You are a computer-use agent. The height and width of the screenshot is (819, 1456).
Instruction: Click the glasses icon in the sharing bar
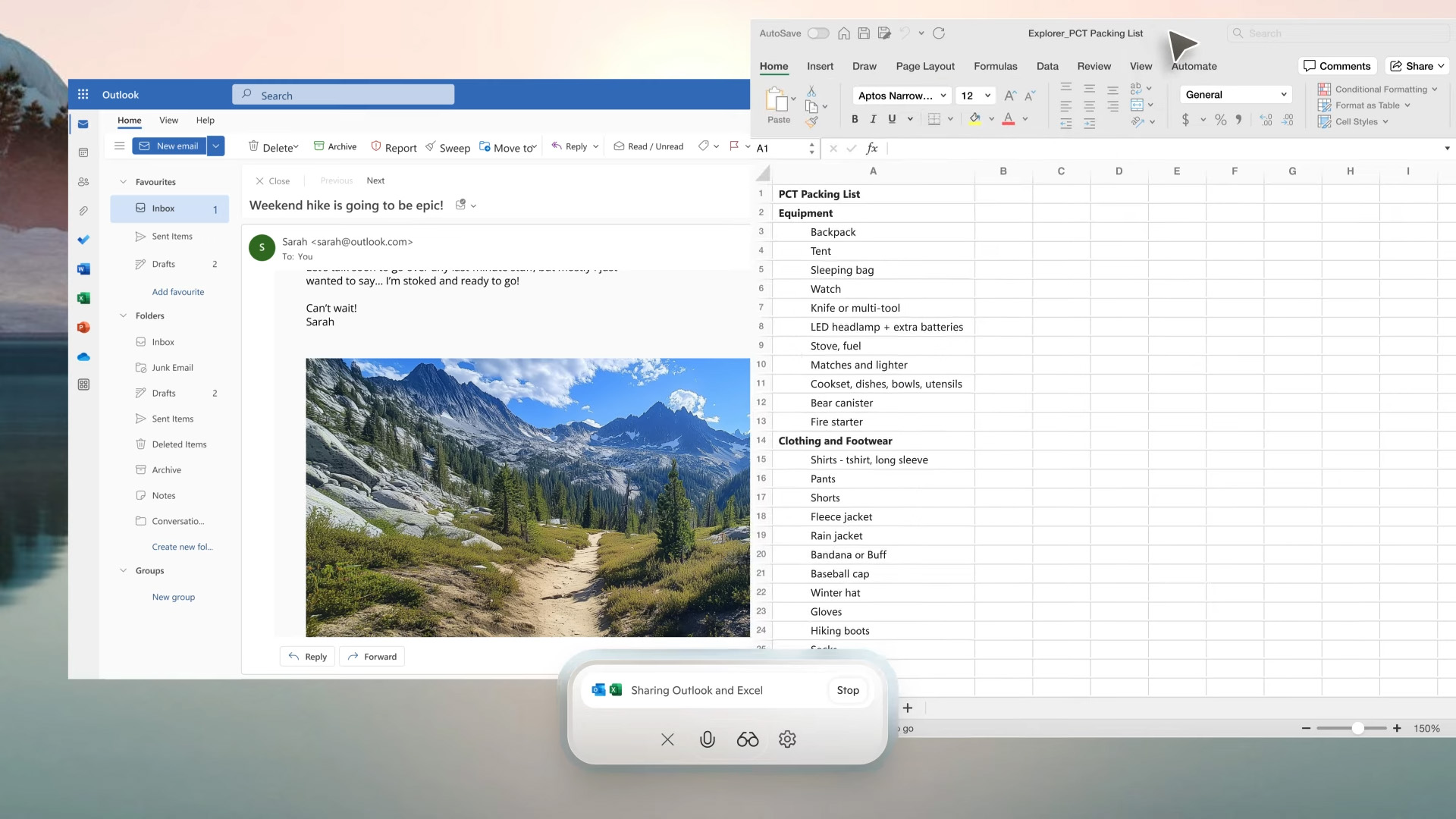[747, 739]
